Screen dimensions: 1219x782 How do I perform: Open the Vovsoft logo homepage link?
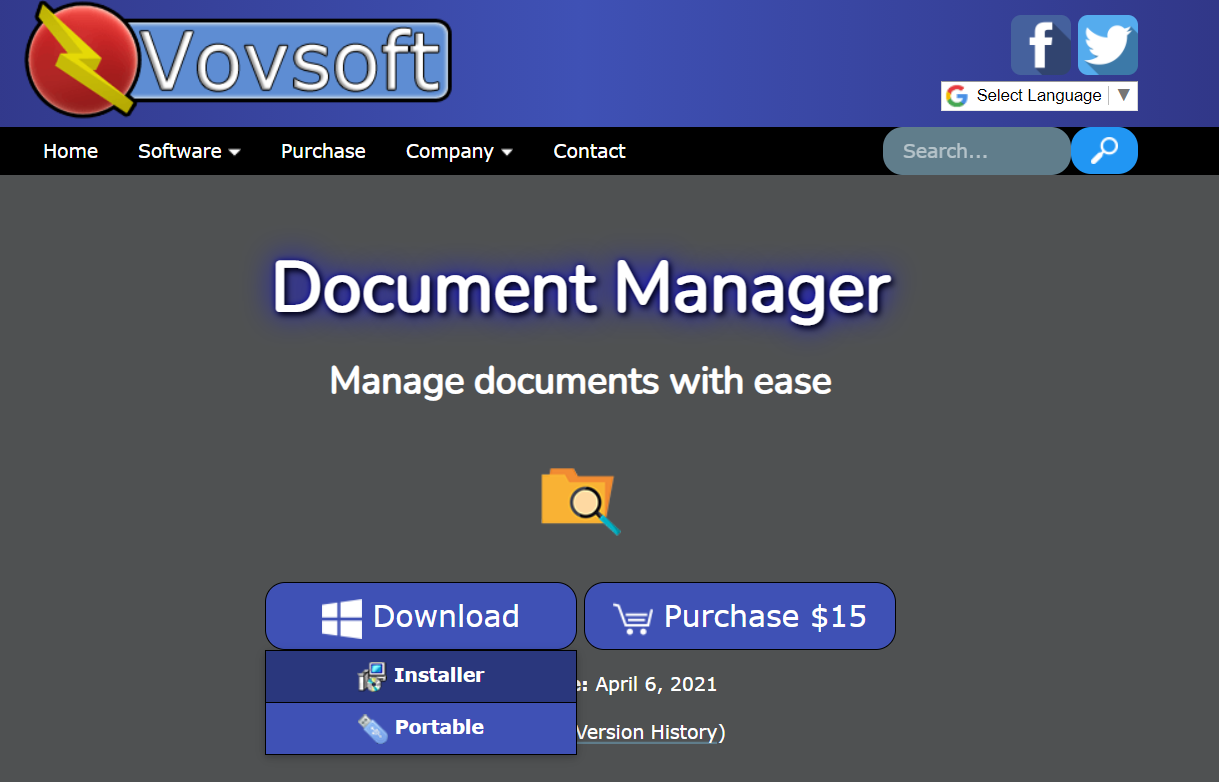(x=238, y=59)
